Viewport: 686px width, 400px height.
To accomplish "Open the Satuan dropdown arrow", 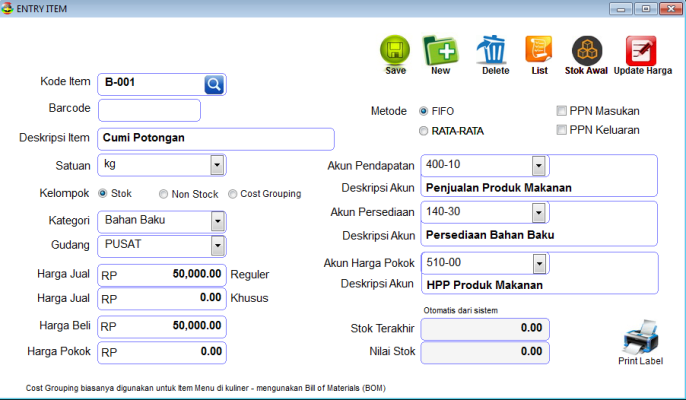I will tap(217, 165).
